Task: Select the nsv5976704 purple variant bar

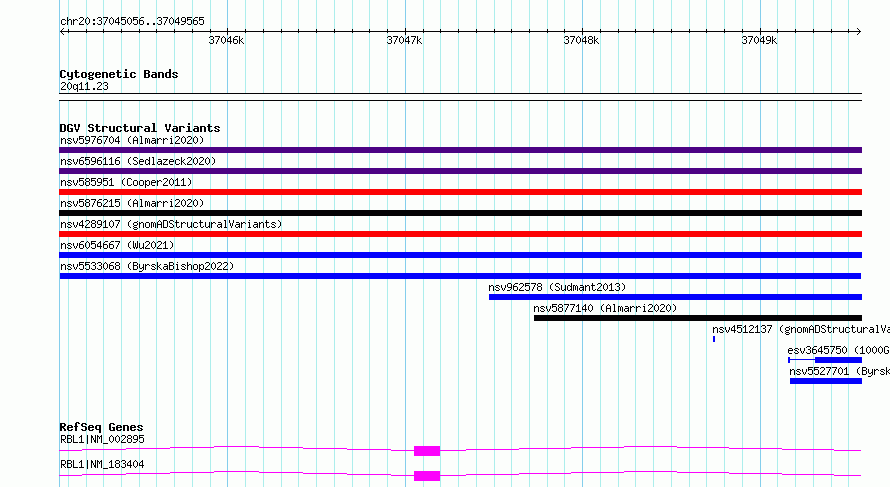Action: (460, 150)
